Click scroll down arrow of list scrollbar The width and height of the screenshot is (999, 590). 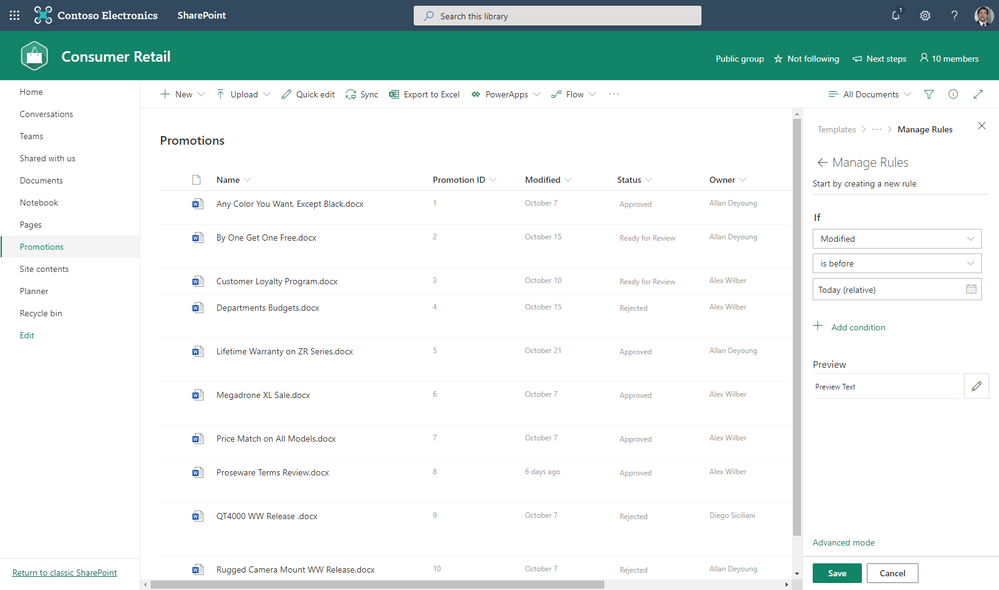[x=796, y=573]
